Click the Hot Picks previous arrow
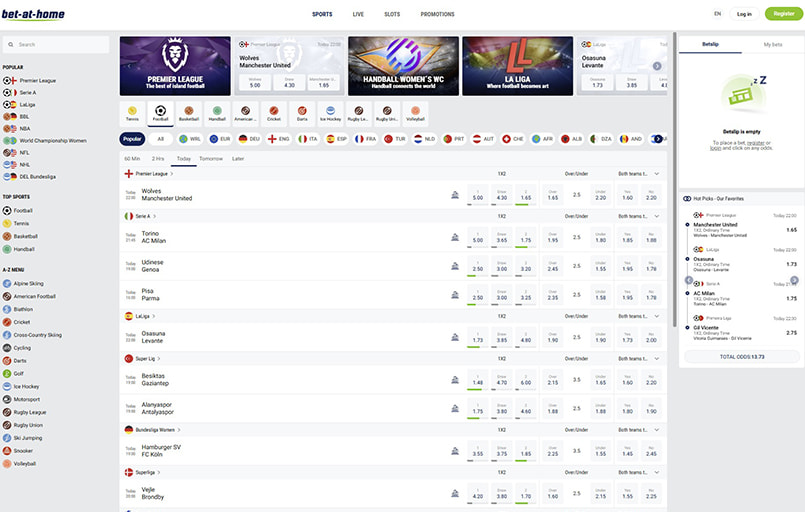The height and width of the screenshot is (512, 805). point(689,280)
